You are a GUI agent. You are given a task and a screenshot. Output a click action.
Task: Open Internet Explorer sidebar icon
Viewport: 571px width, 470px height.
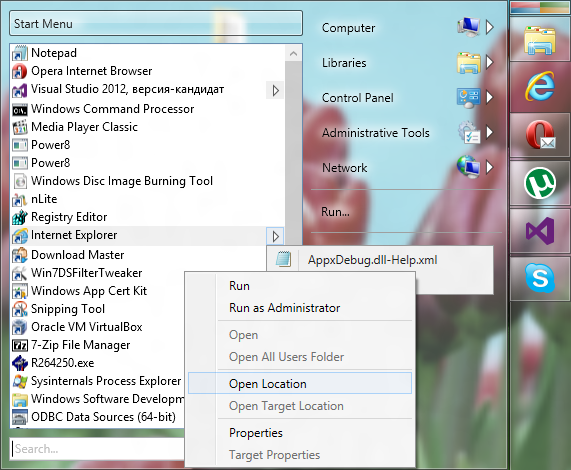540,86
